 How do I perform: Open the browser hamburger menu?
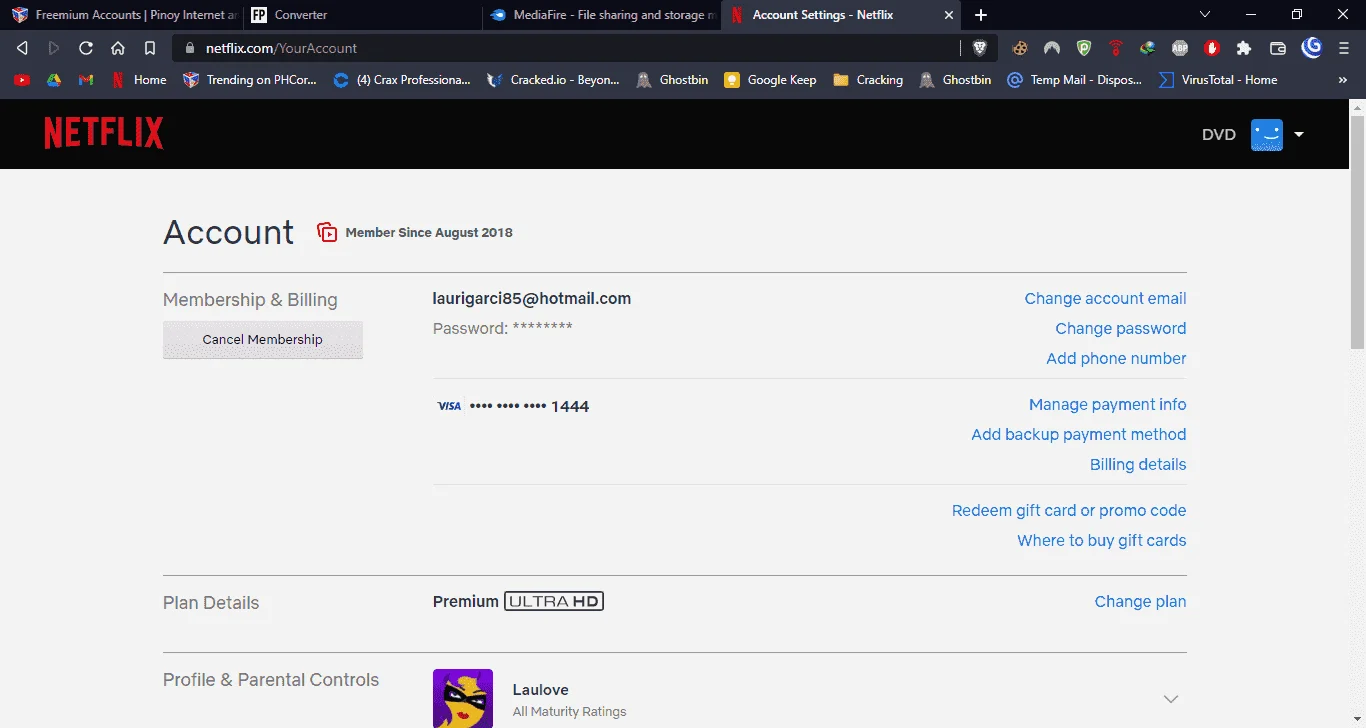pyautogui.click(x=1343, y=48)
